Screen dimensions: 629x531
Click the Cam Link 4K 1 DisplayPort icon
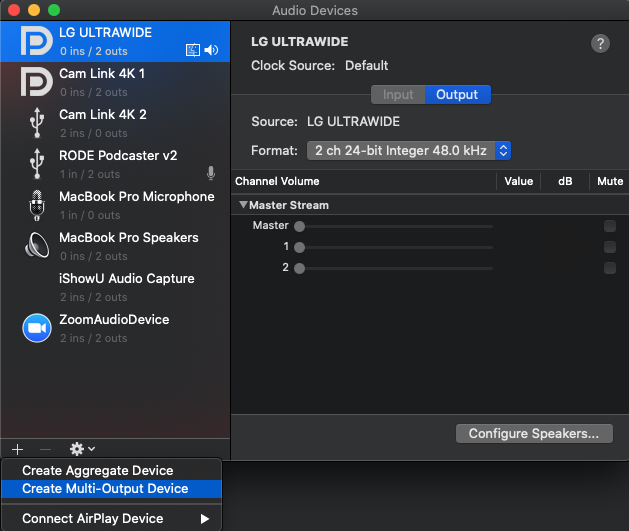point(37,82)
